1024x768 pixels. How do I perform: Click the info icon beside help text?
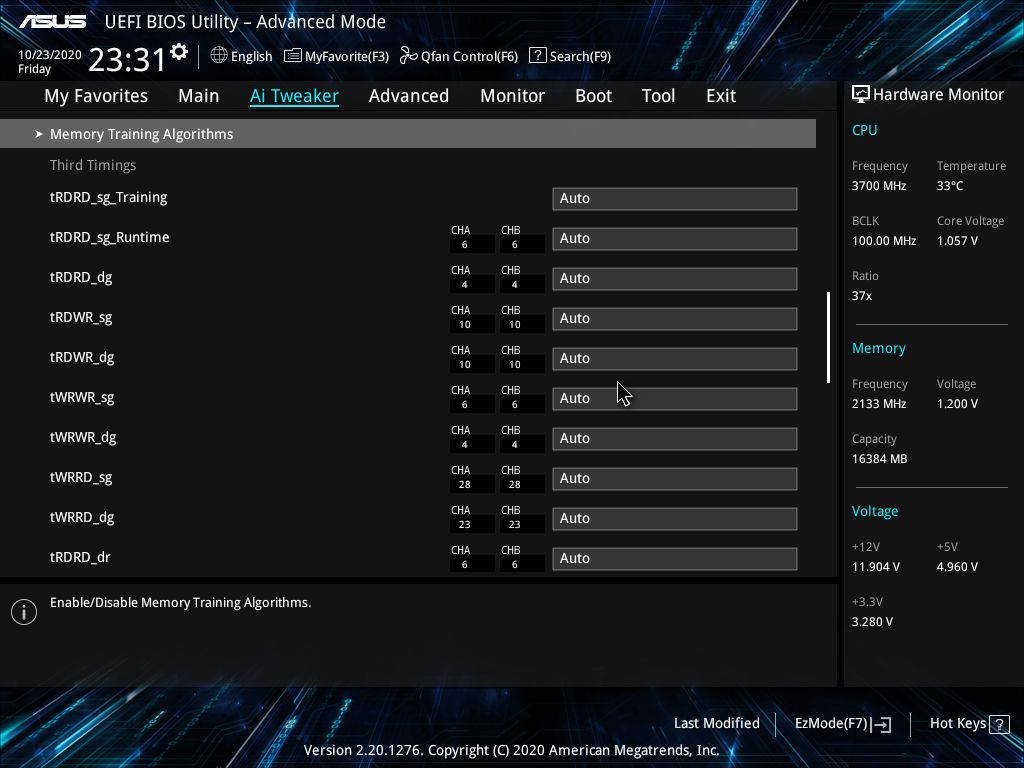24,612
